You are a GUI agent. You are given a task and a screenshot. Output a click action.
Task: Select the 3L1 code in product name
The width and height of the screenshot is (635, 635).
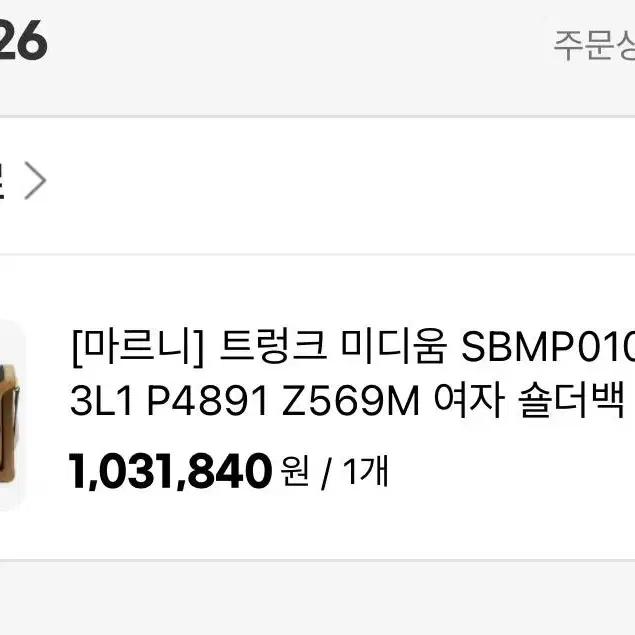pos(101,401)
